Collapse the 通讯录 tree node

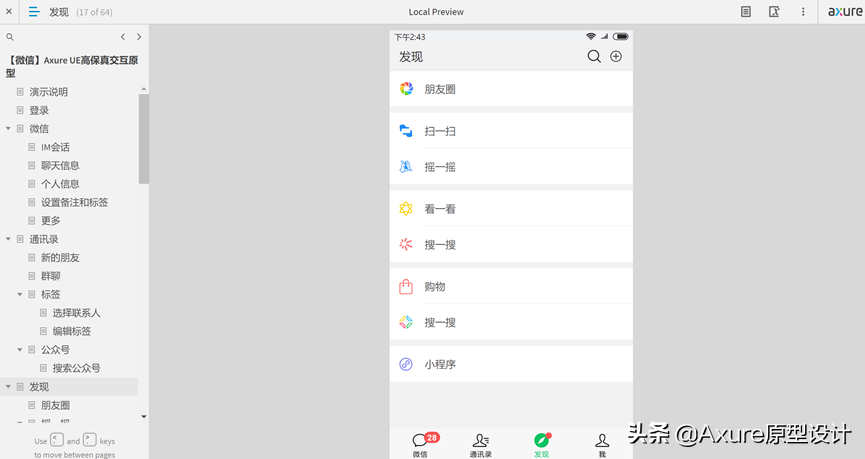(x=8, y=239)
